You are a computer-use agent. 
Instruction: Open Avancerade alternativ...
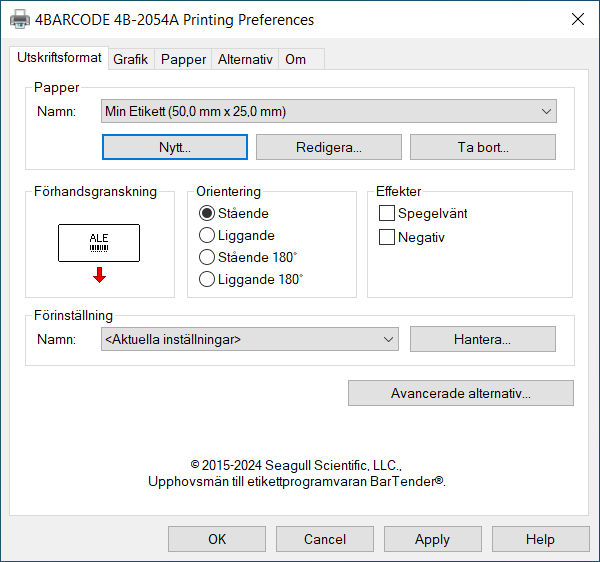(x=460, y=393)
